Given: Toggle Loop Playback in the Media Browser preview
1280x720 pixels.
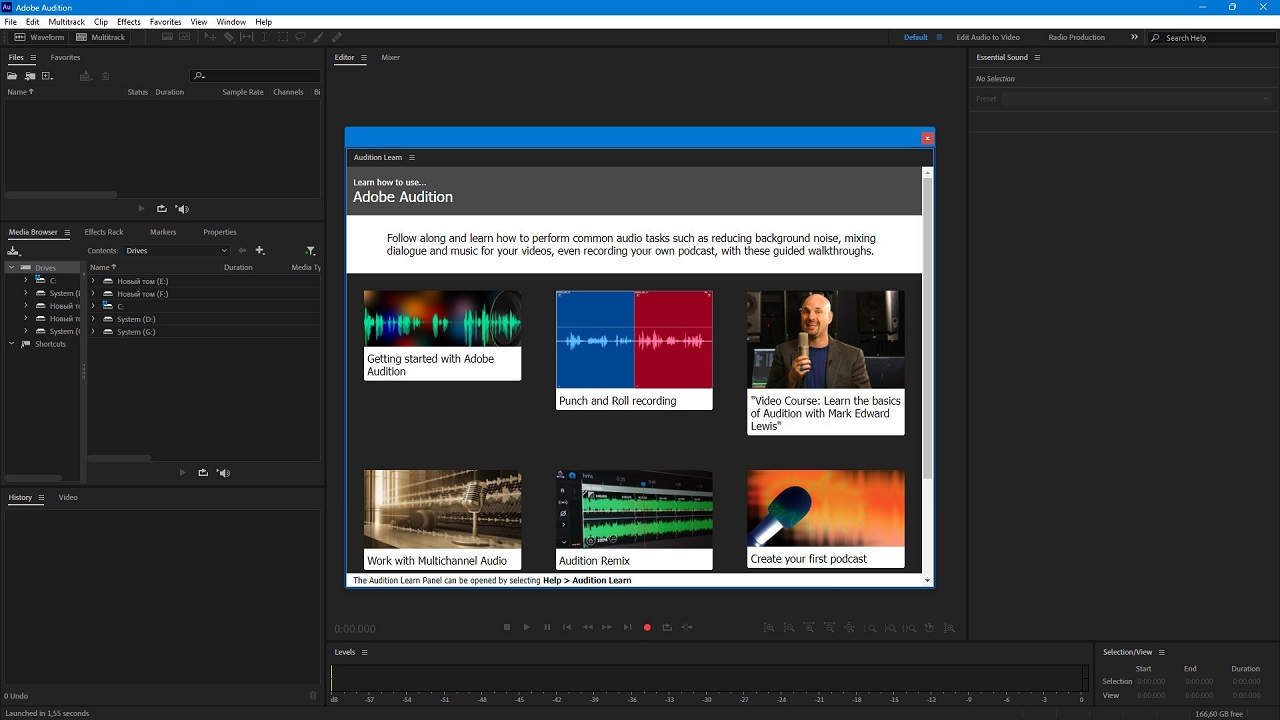Looking at the screenshot, I should [203, 473].
